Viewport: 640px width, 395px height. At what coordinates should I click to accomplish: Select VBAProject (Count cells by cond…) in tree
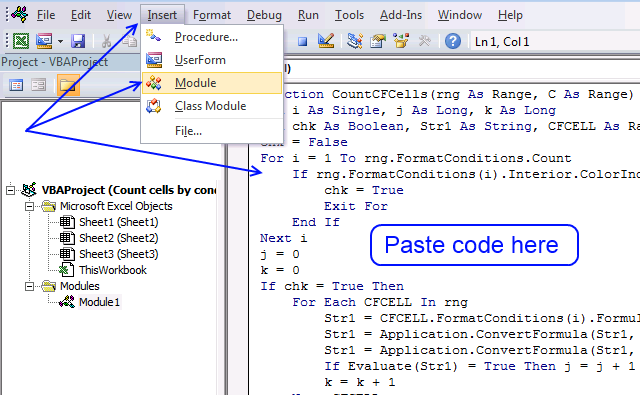[x=129, y=190]
